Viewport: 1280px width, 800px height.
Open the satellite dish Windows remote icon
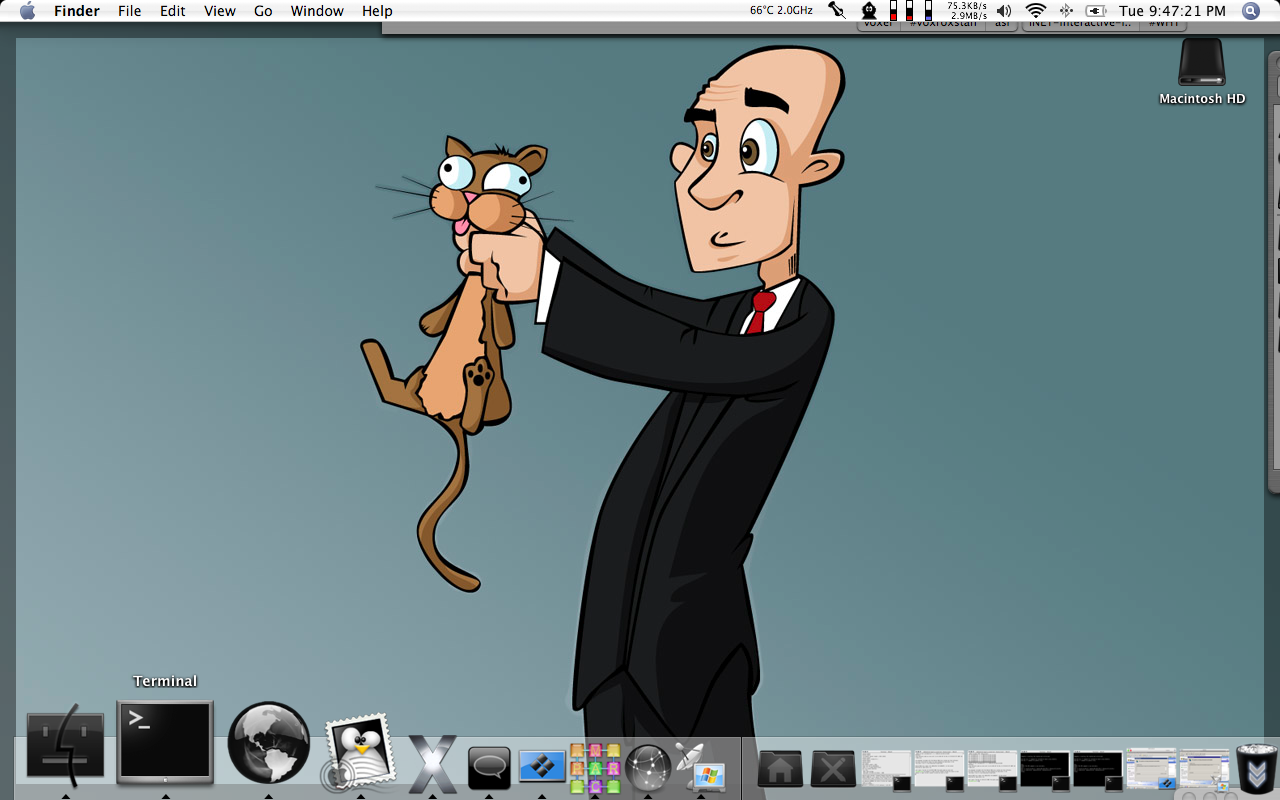700,767
